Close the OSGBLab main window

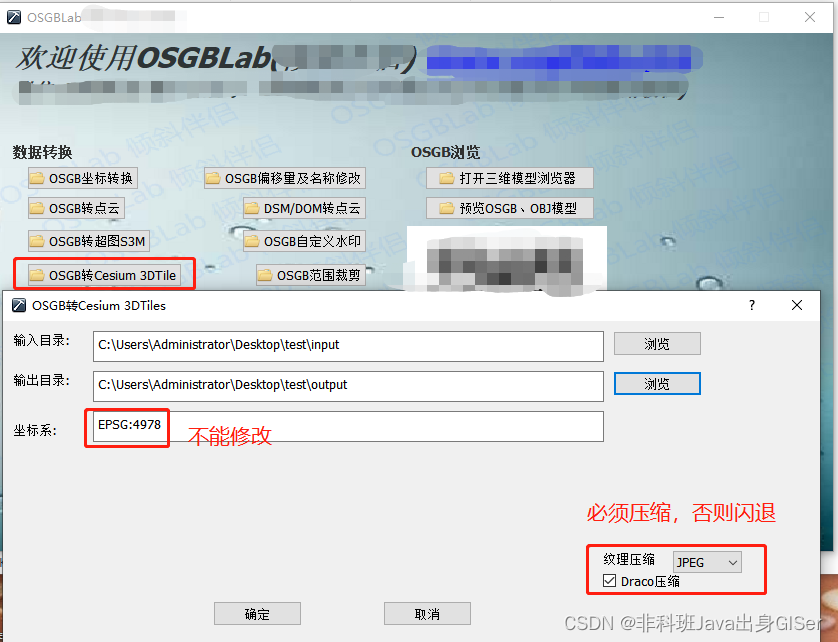tap(810, 17)
